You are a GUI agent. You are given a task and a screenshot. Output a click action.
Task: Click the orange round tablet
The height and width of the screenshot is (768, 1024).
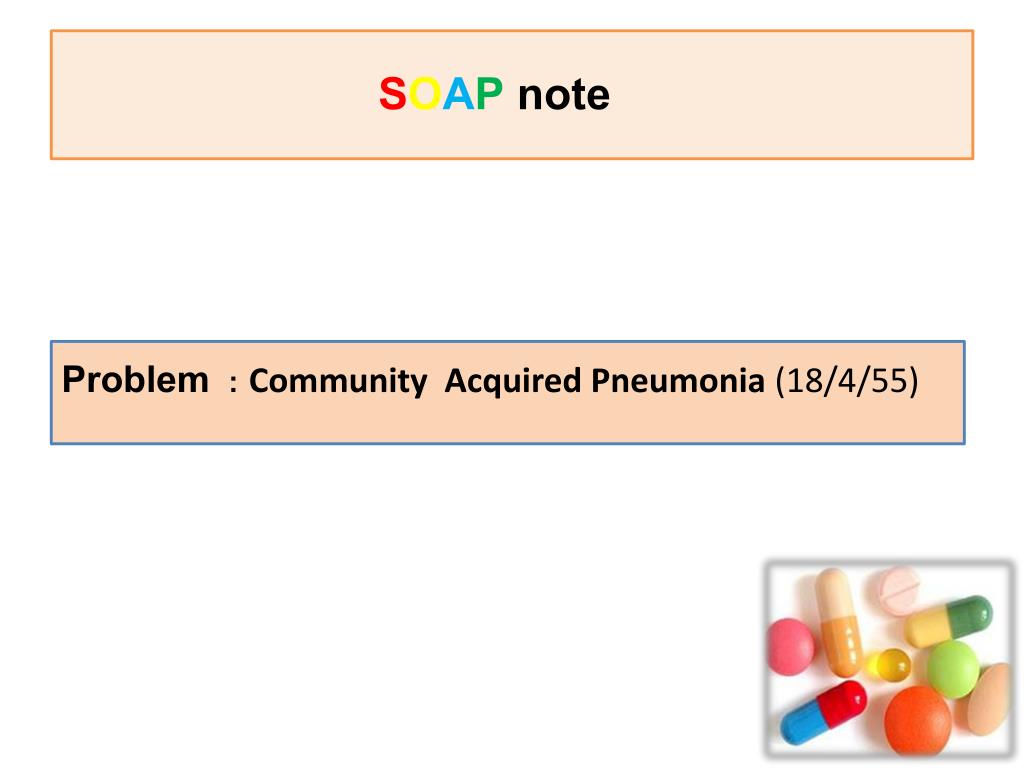[918, 719]
